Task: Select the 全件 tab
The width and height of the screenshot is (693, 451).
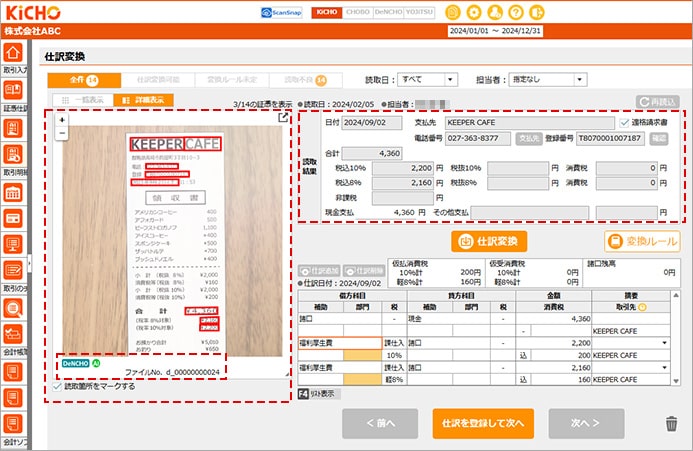Action: pyautogui.click(x=84, y=80)
